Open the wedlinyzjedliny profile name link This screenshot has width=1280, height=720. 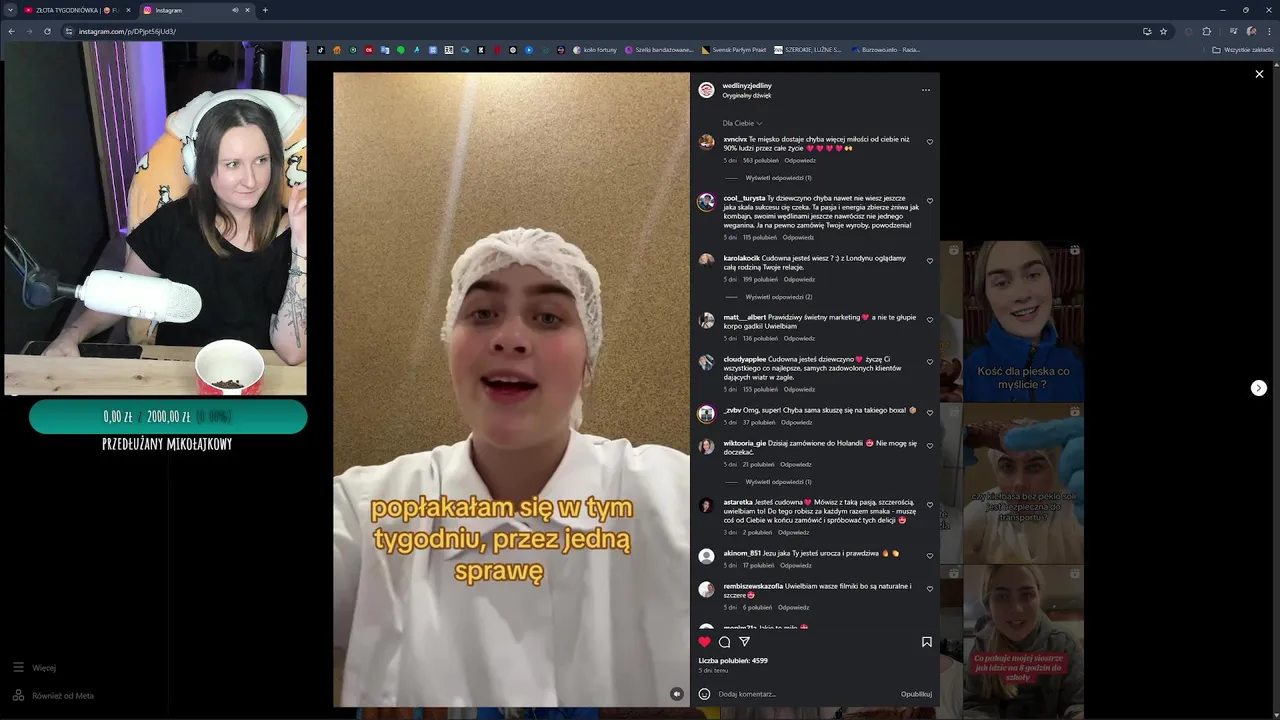click(747, 86)
